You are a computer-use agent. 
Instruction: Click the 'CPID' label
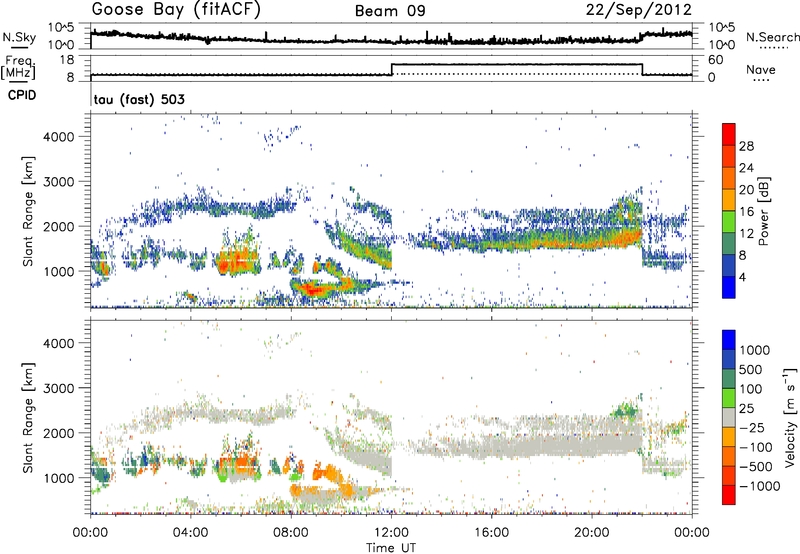coord(22,95)
